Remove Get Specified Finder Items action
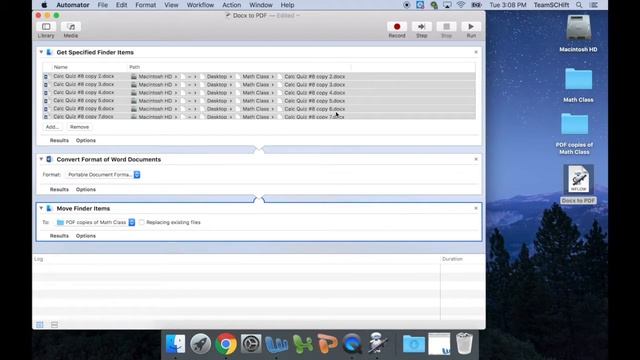This screenshot has height=360, width=640. [x=476, y=52]
